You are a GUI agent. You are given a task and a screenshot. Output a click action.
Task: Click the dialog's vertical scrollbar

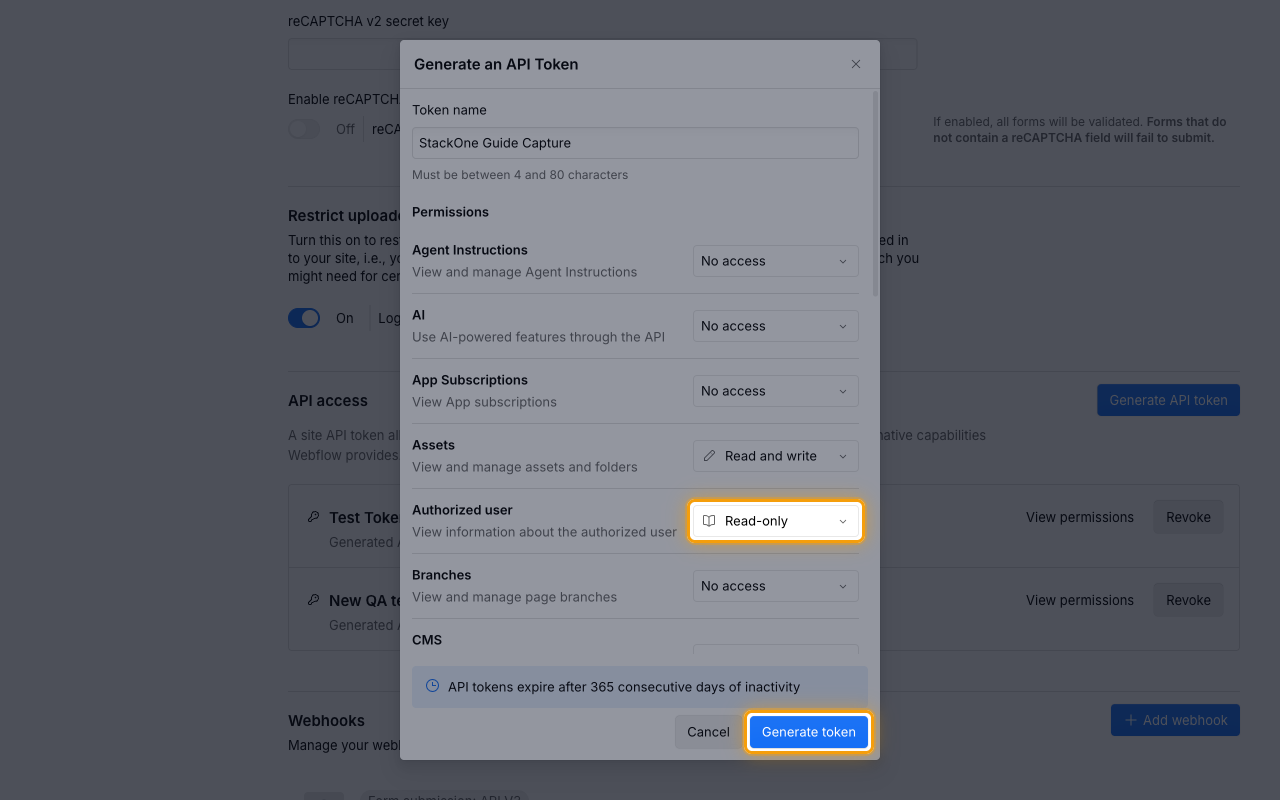(x=876, y=194)
